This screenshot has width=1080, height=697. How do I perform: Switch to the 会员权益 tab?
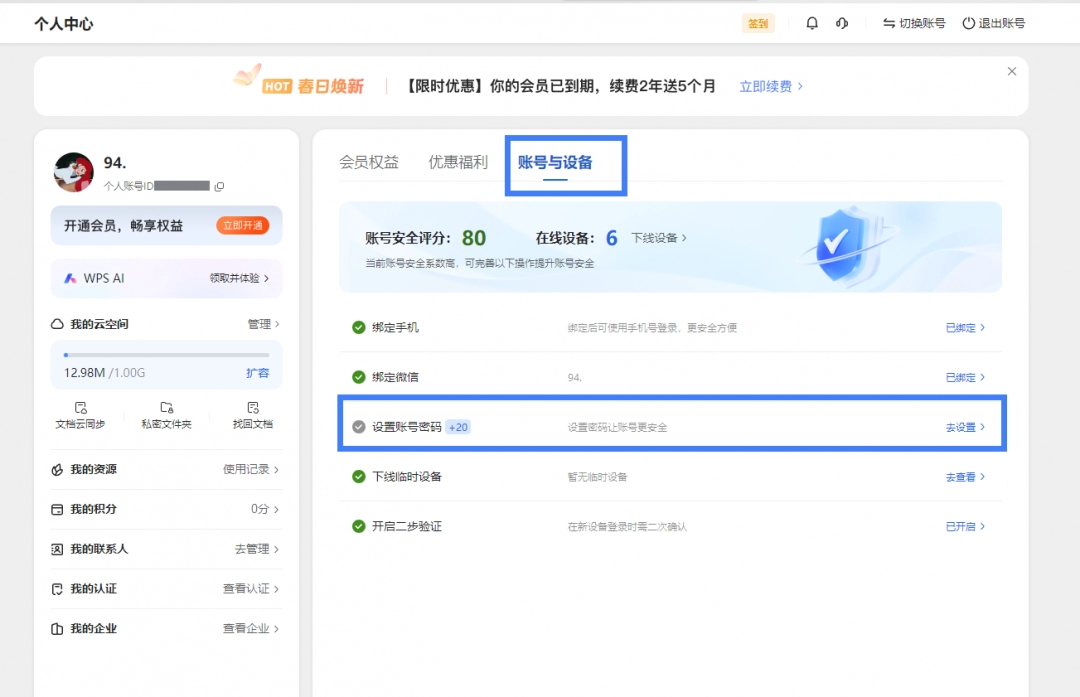[369, 158]
